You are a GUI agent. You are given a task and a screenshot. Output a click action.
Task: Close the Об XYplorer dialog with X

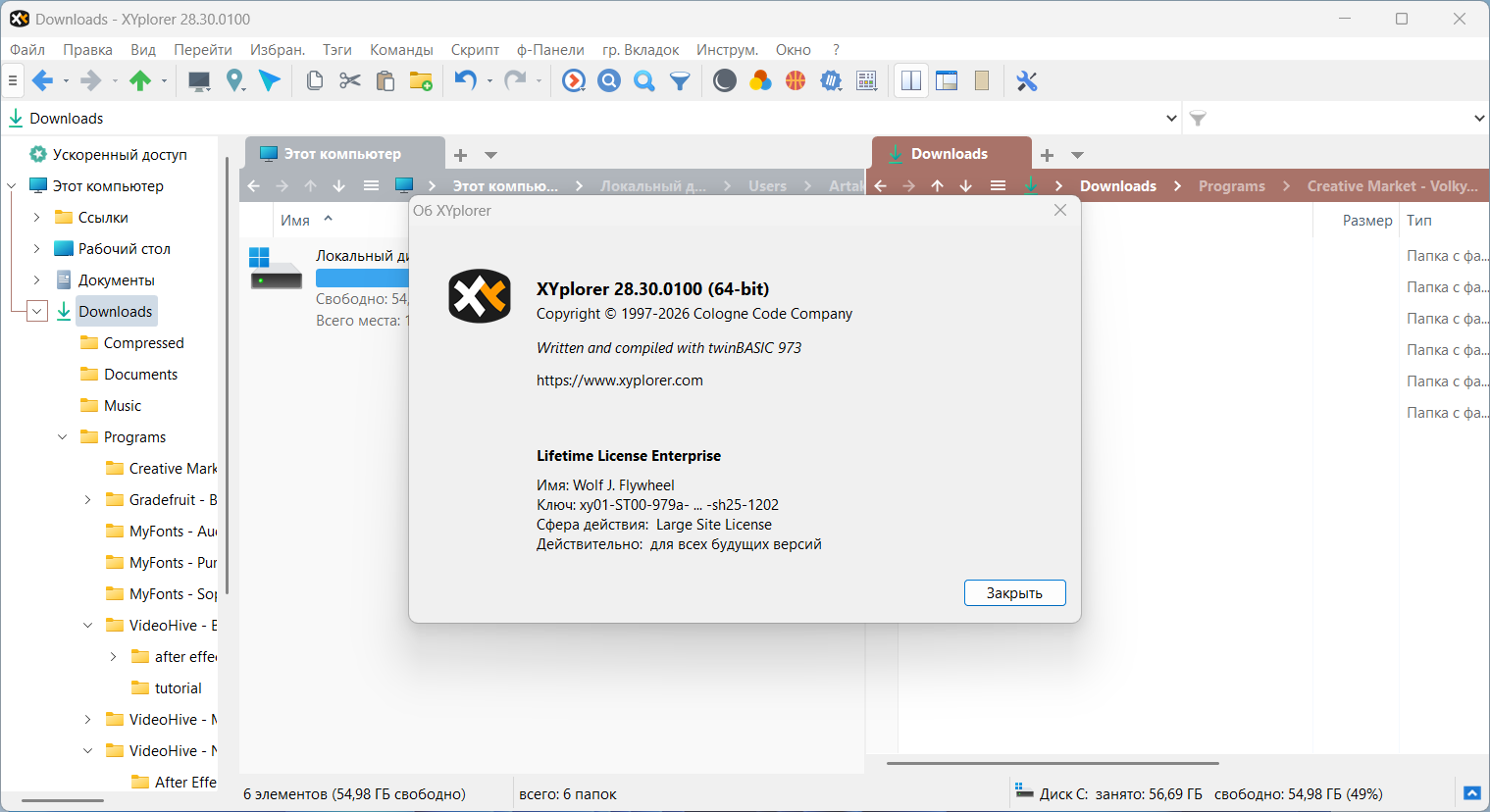1060,211
